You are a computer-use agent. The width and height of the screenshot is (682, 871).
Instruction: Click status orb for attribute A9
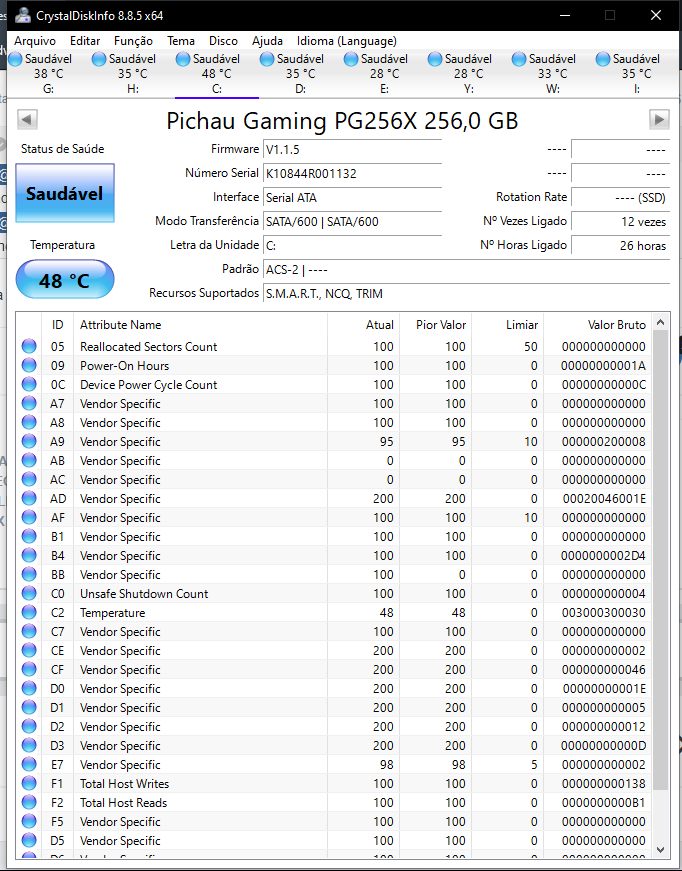click(29, 442)
